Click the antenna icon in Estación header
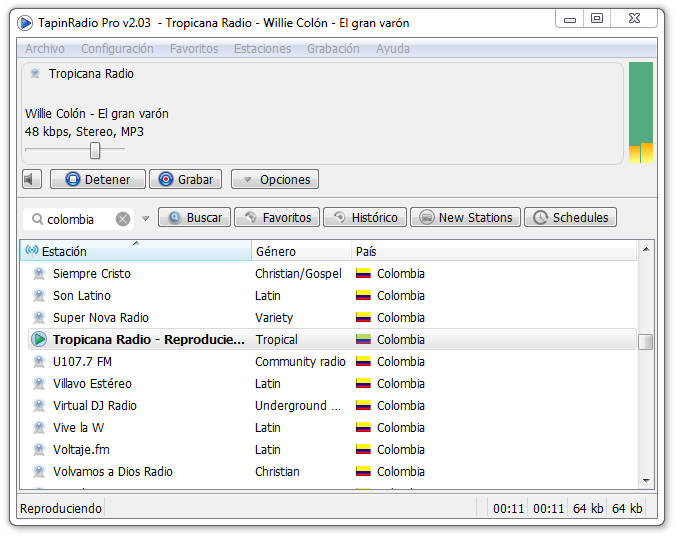Viewport: 681px width, 540px height. (x=32, y=250)
